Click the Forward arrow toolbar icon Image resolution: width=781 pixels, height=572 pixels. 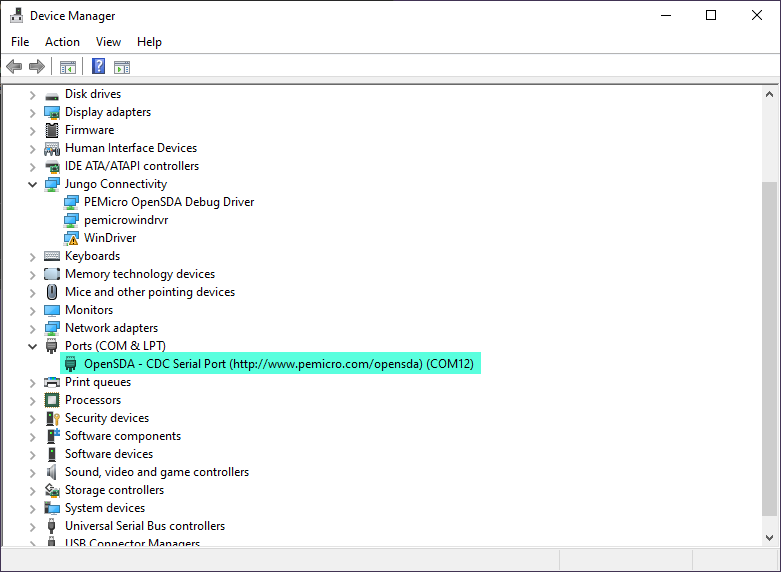pyautogui.click(x=37, y=66)
